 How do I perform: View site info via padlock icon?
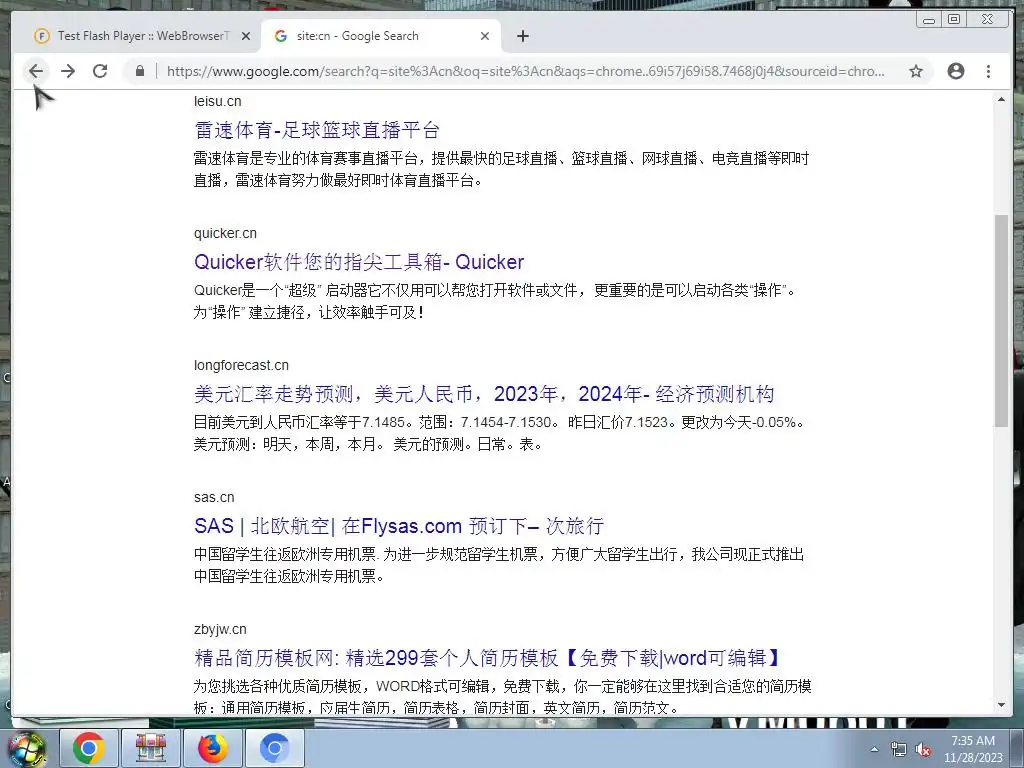point(140,71)
